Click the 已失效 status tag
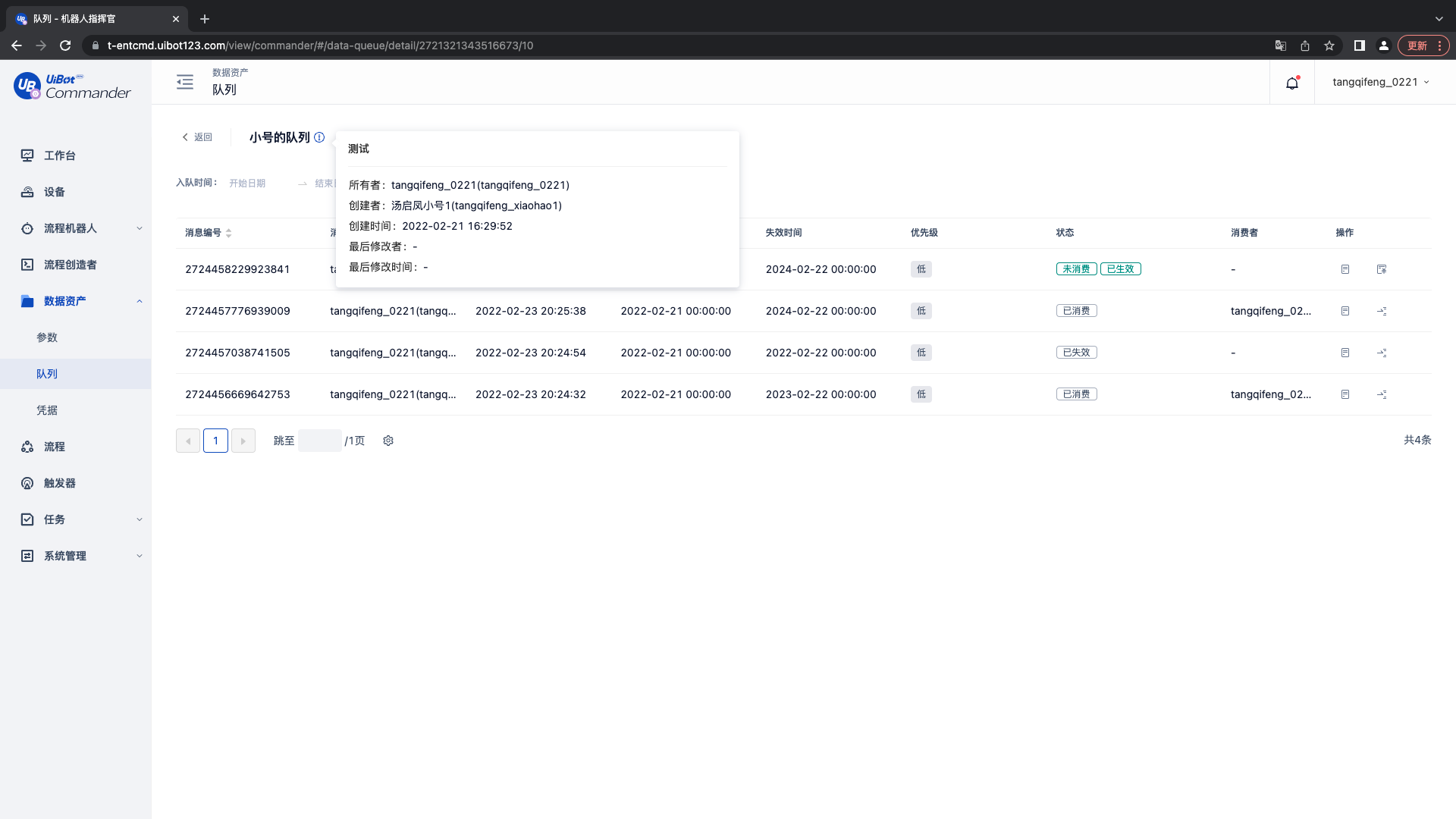1456x819 pixels. coord(1076,353)
